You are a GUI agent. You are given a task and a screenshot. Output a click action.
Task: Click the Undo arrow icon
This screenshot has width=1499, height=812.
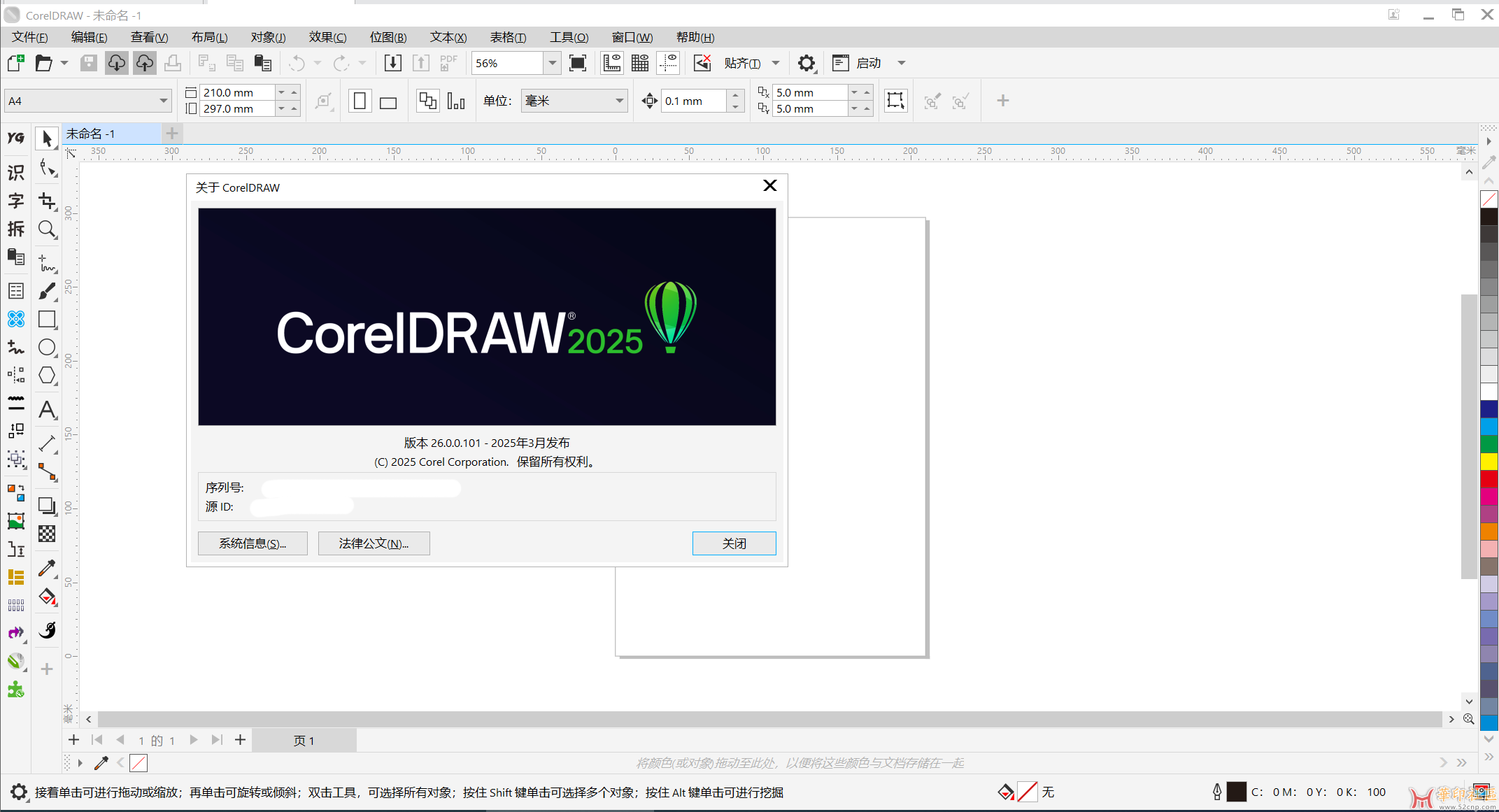[297, 63]
